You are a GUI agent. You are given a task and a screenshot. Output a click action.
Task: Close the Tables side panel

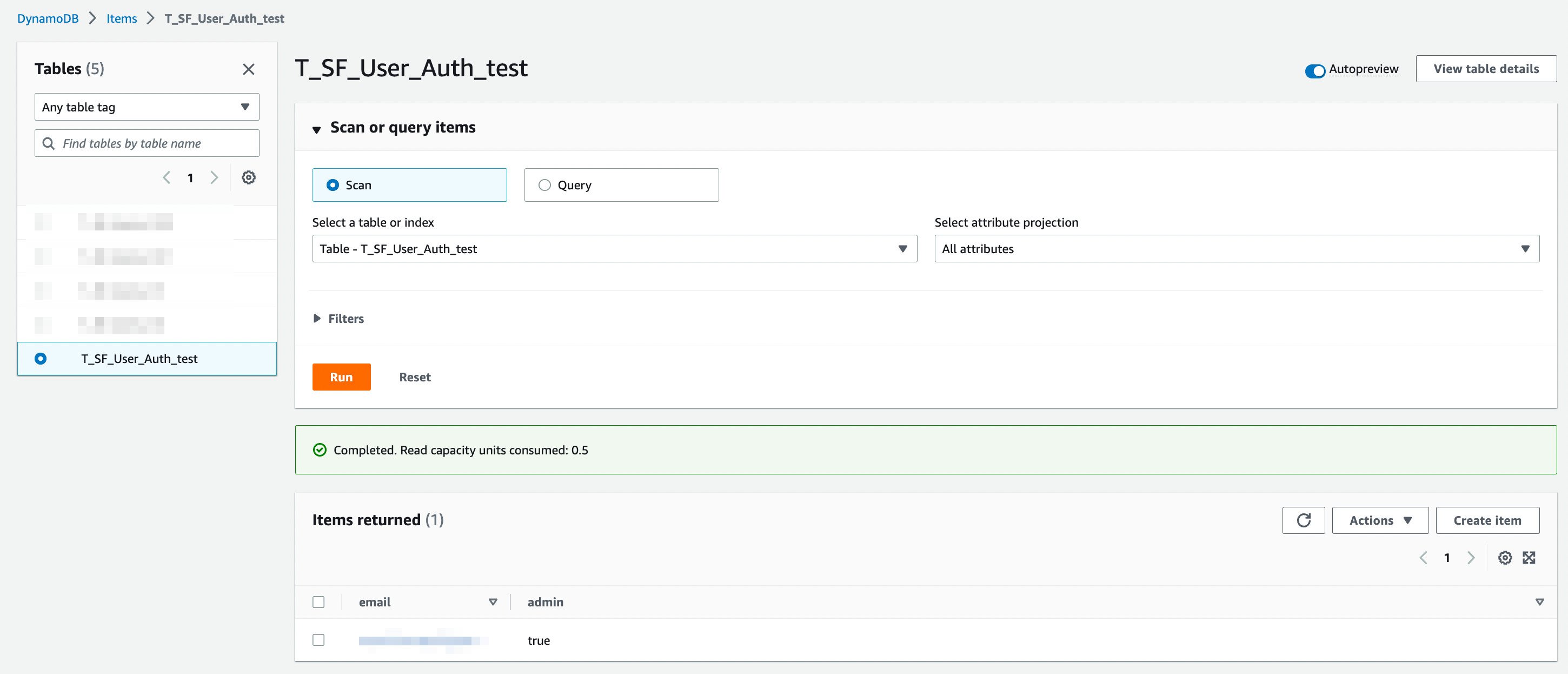coord(248,69)
